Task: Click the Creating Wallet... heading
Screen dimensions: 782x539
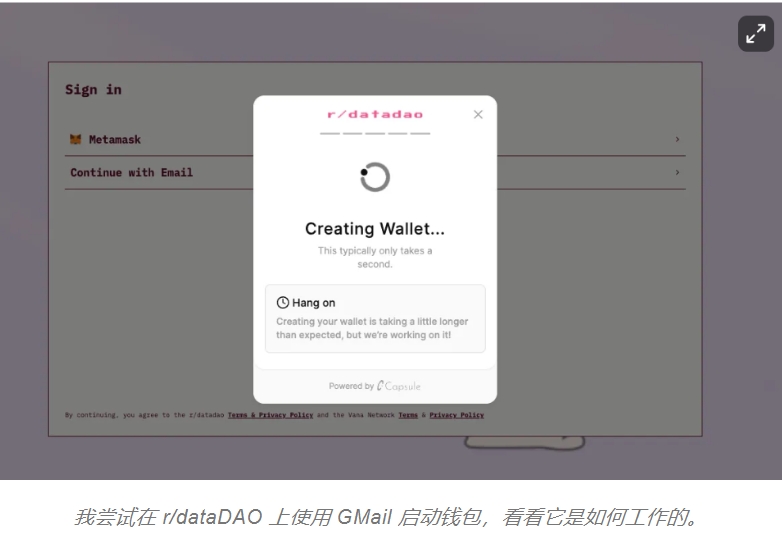Action: 375,229
